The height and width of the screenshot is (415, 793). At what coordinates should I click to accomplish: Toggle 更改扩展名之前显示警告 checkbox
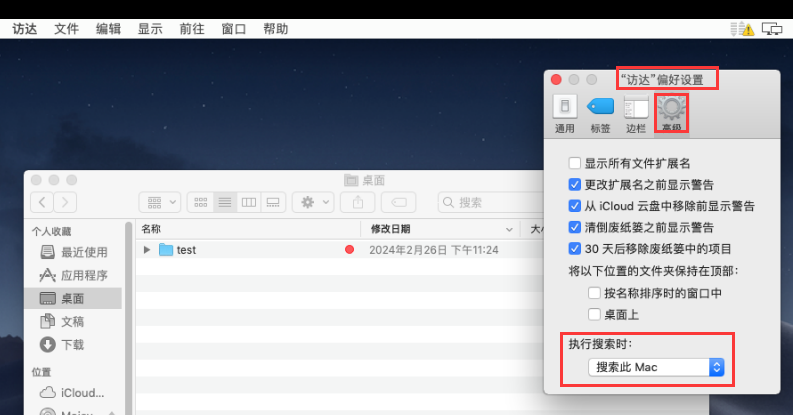pyautogui.click(x=575, y=185)
